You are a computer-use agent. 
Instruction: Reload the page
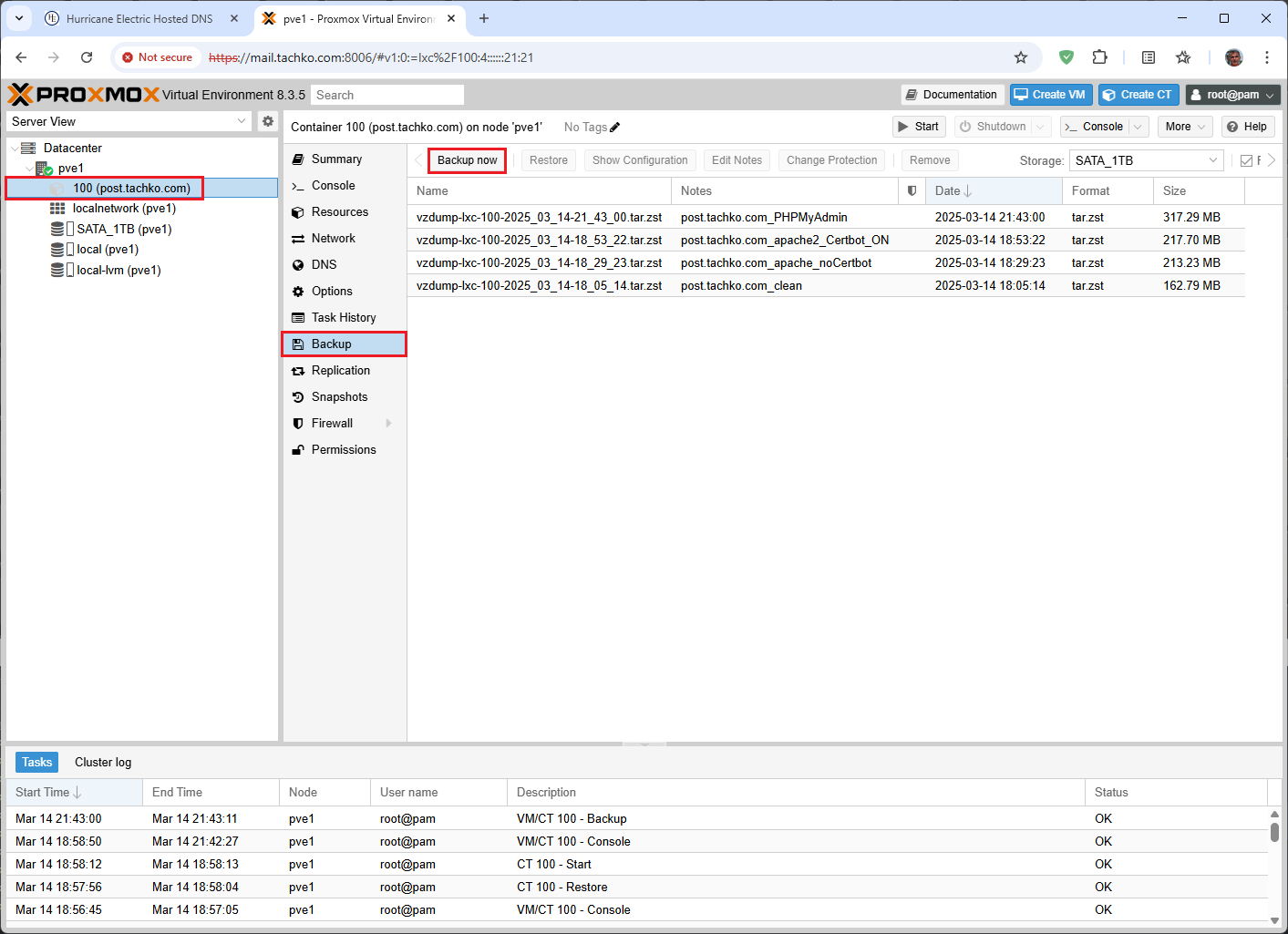coord(87,57)
